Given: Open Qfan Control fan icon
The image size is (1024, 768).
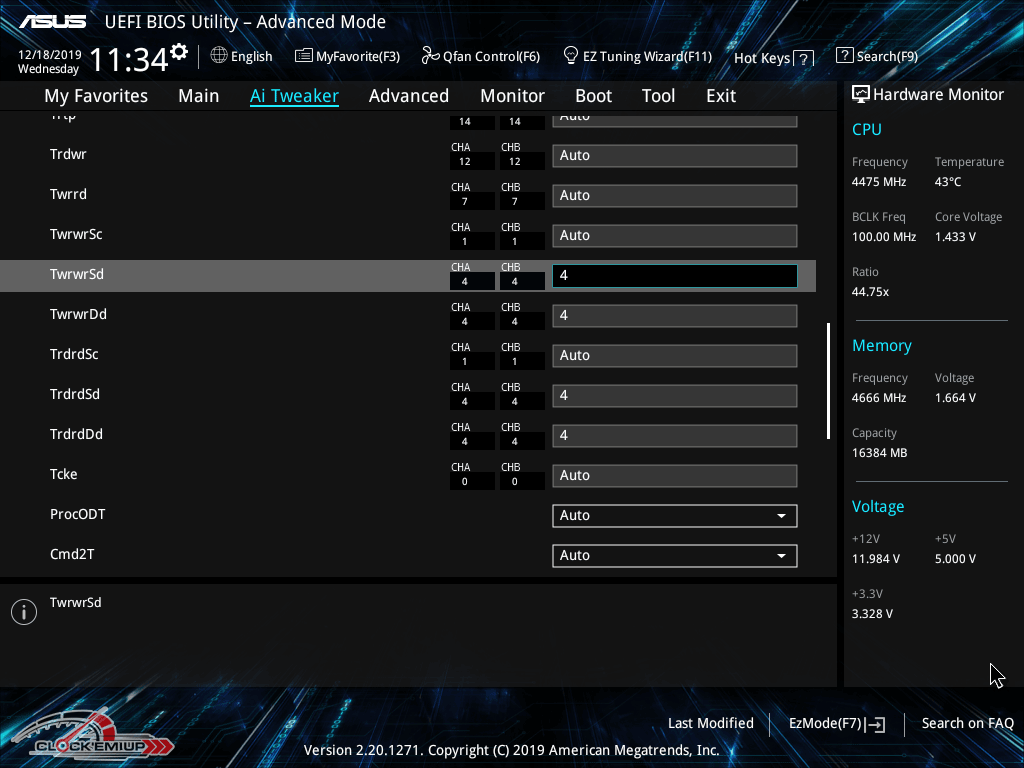Looking at the screenshot, I should point(430,56).
